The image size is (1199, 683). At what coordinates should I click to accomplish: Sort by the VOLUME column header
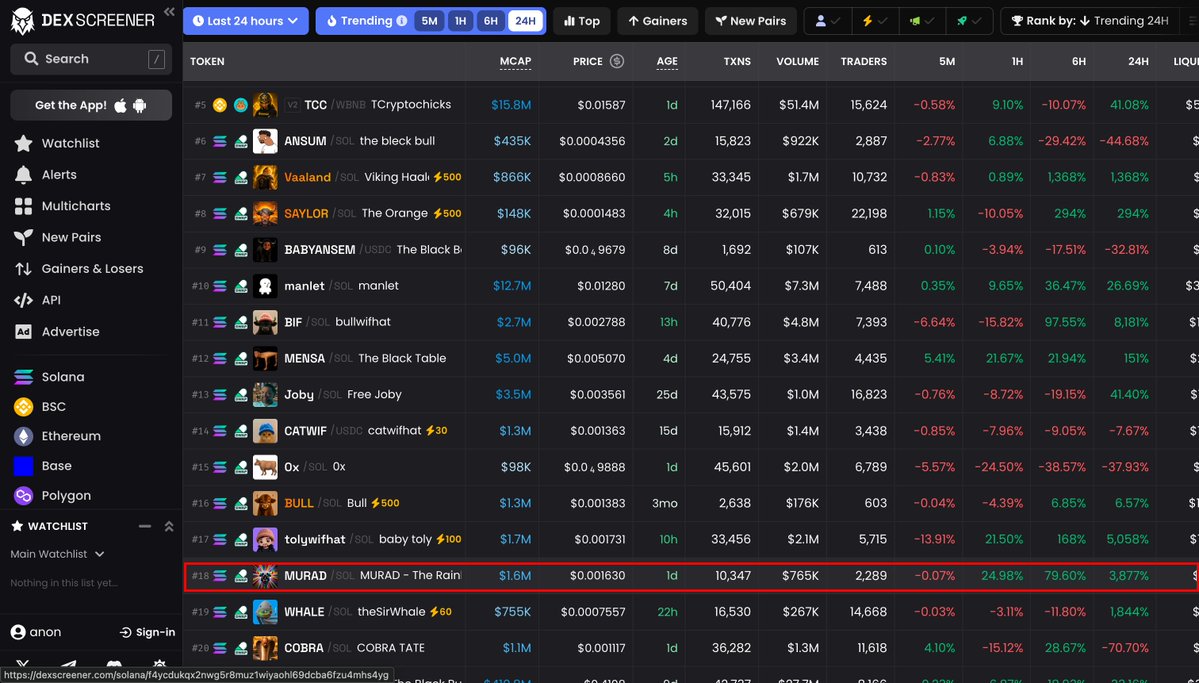pos(798,61)
